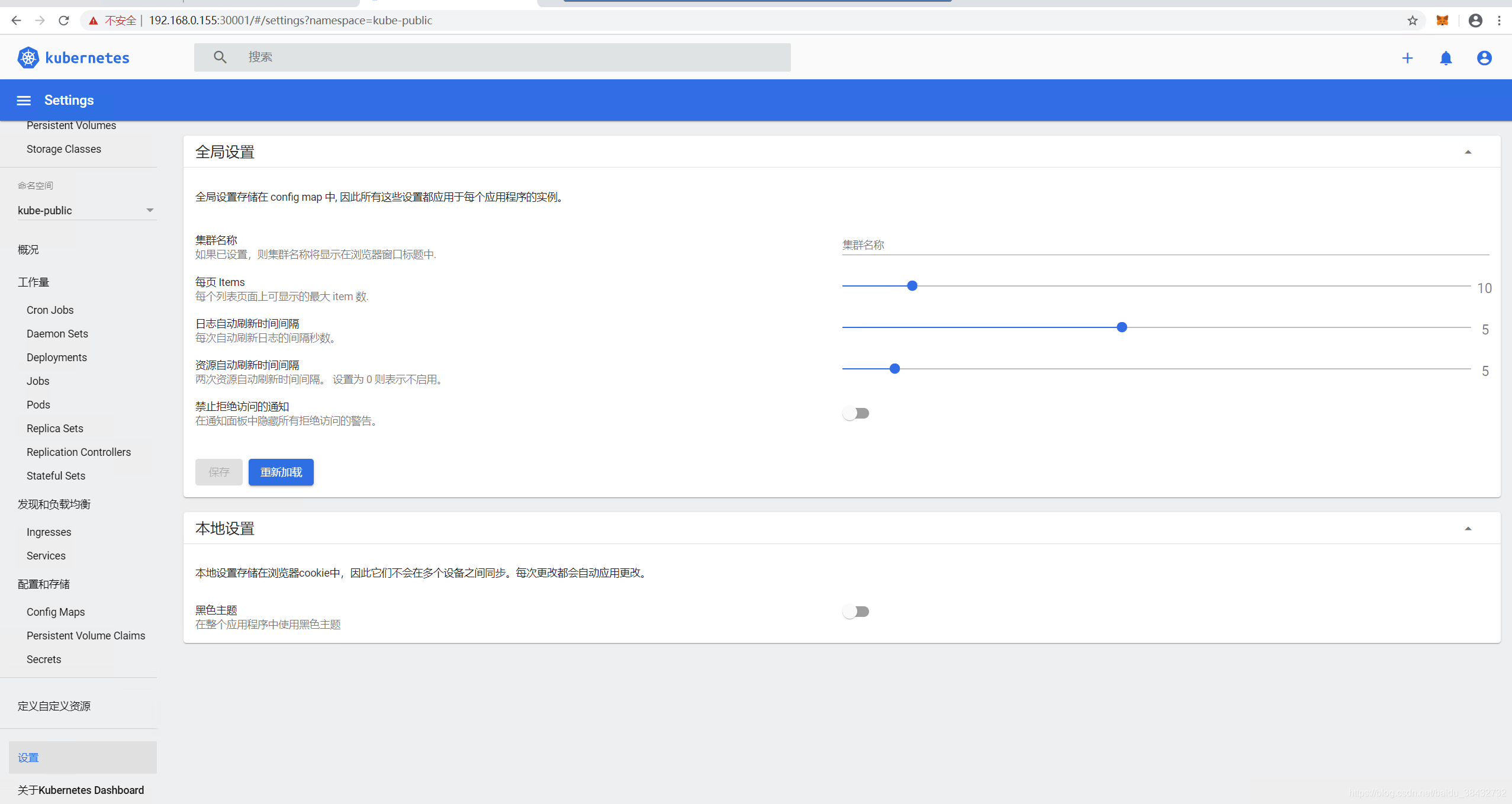
Task: Bookmark page with star icon
Action: point(1413,21)
